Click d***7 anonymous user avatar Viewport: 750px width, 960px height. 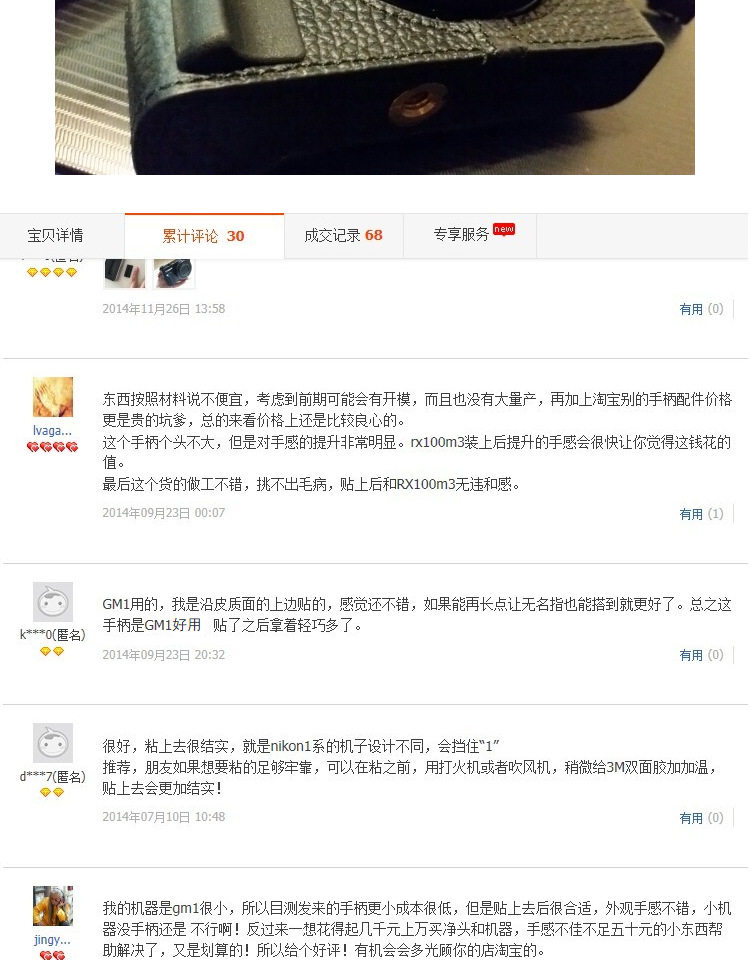pyautogui.click(x=53, y=743)
